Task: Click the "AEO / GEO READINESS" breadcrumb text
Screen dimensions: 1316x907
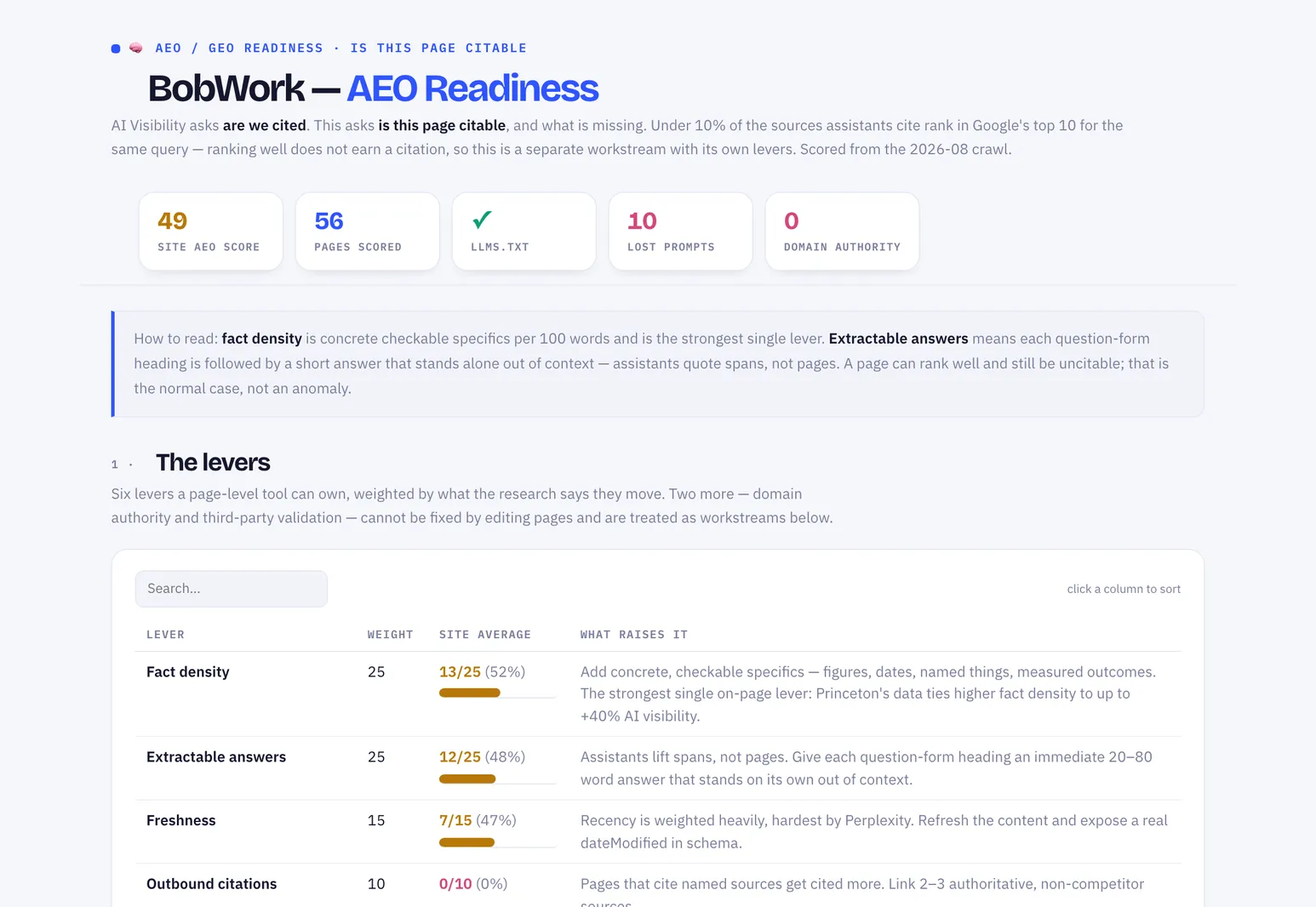Action: (239, 48)
